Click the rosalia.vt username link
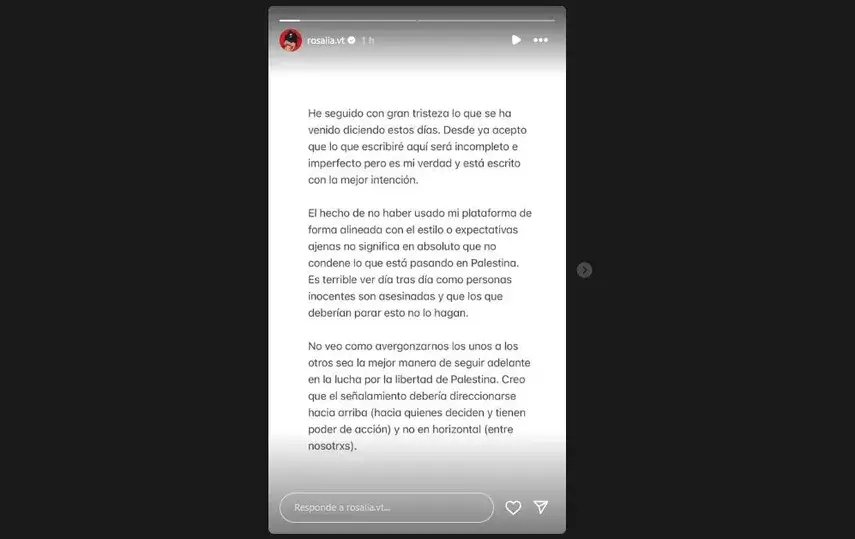This screenshot has width=855, height=539. [x=326, y=40]
